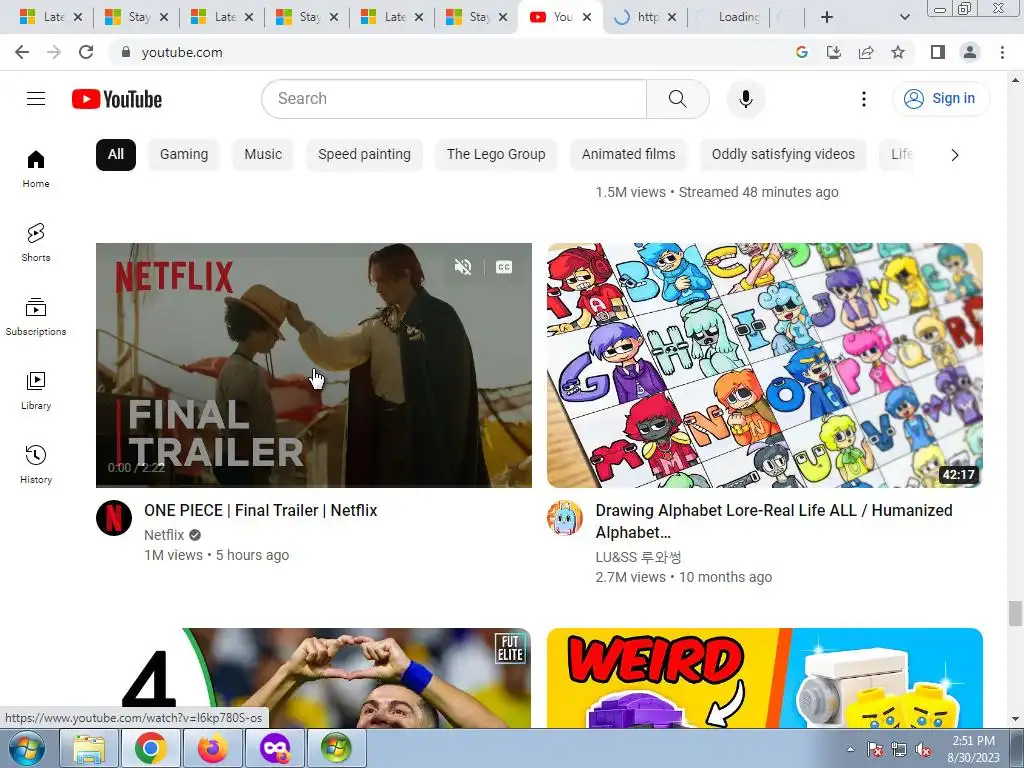Unmute the One Piece trailer preview
1024x768 pixels.
tap(463, 266)
